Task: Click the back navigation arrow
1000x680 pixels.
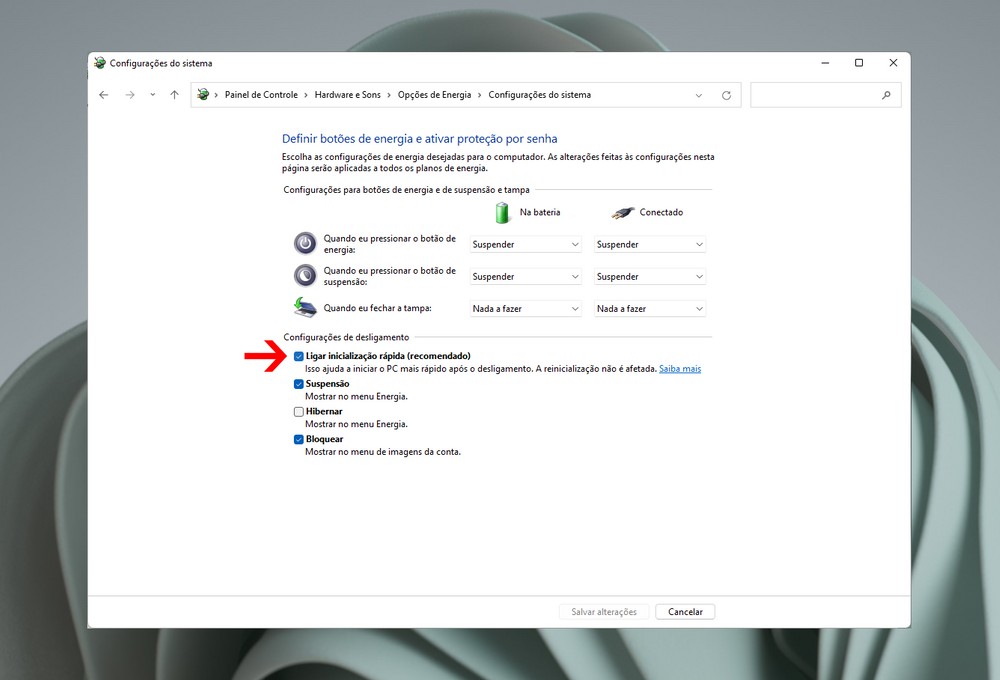Action: point(104,95)
